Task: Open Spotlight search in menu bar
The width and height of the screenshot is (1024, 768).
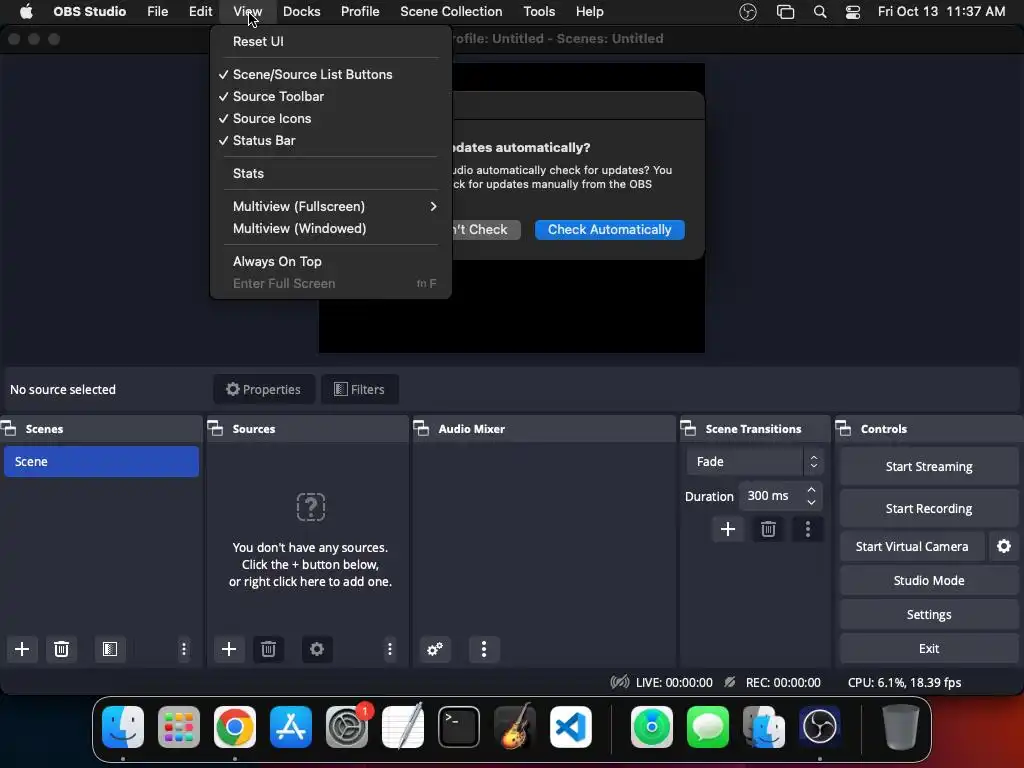Action: pyautogui.click(x=820, y=12)
